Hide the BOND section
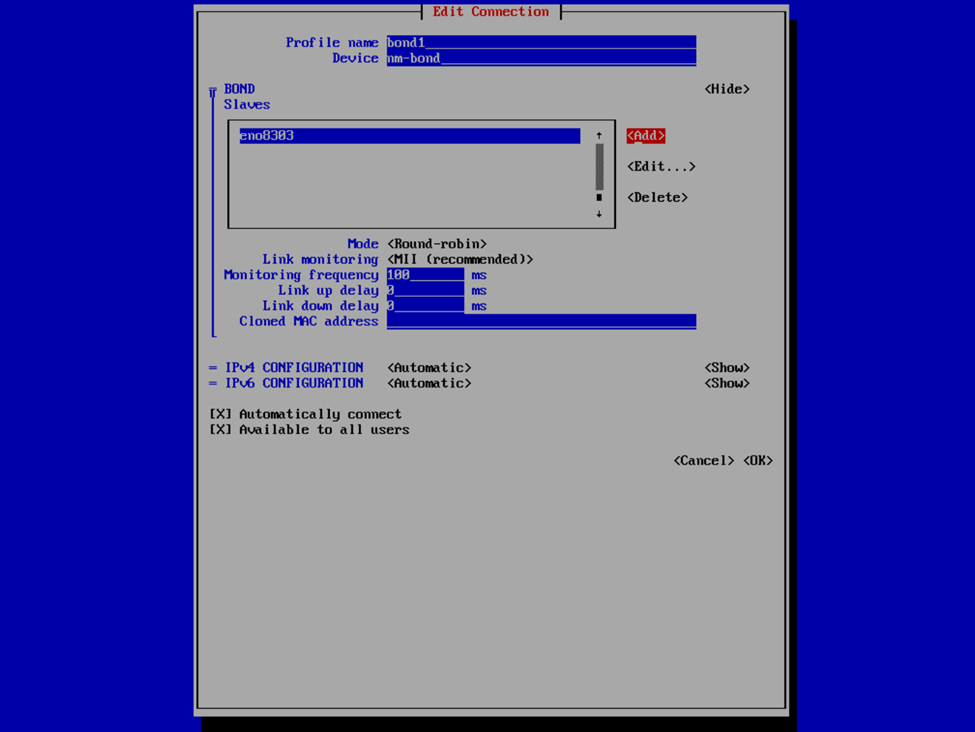Image resolution: width=975 pixels, height=732 pixels. pos(727,89)
